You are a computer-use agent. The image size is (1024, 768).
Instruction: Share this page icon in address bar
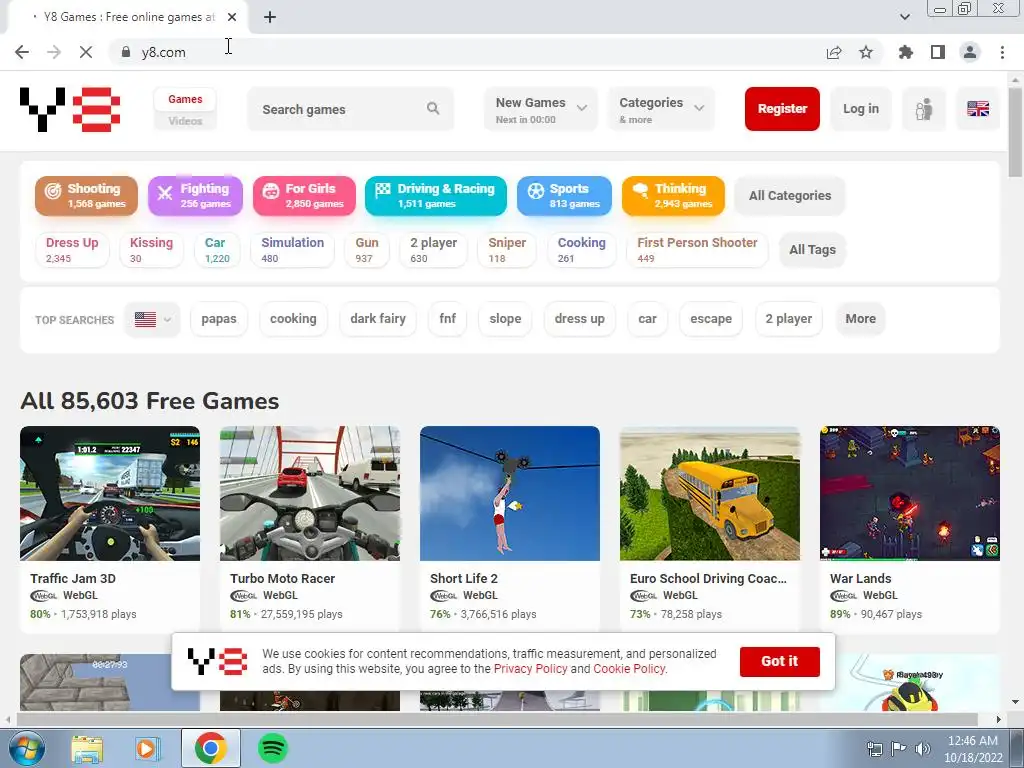pyautogui.click(x=834, y=52)
